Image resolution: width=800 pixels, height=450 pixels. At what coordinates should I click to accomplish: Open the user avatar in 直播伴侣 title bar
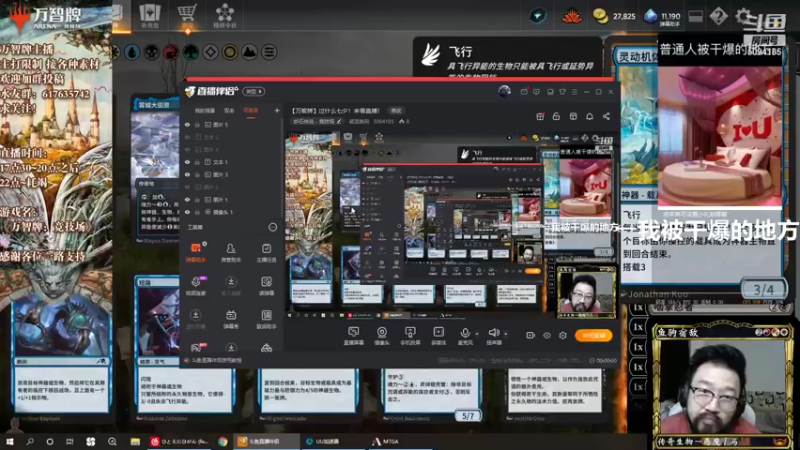coord(505,91)
